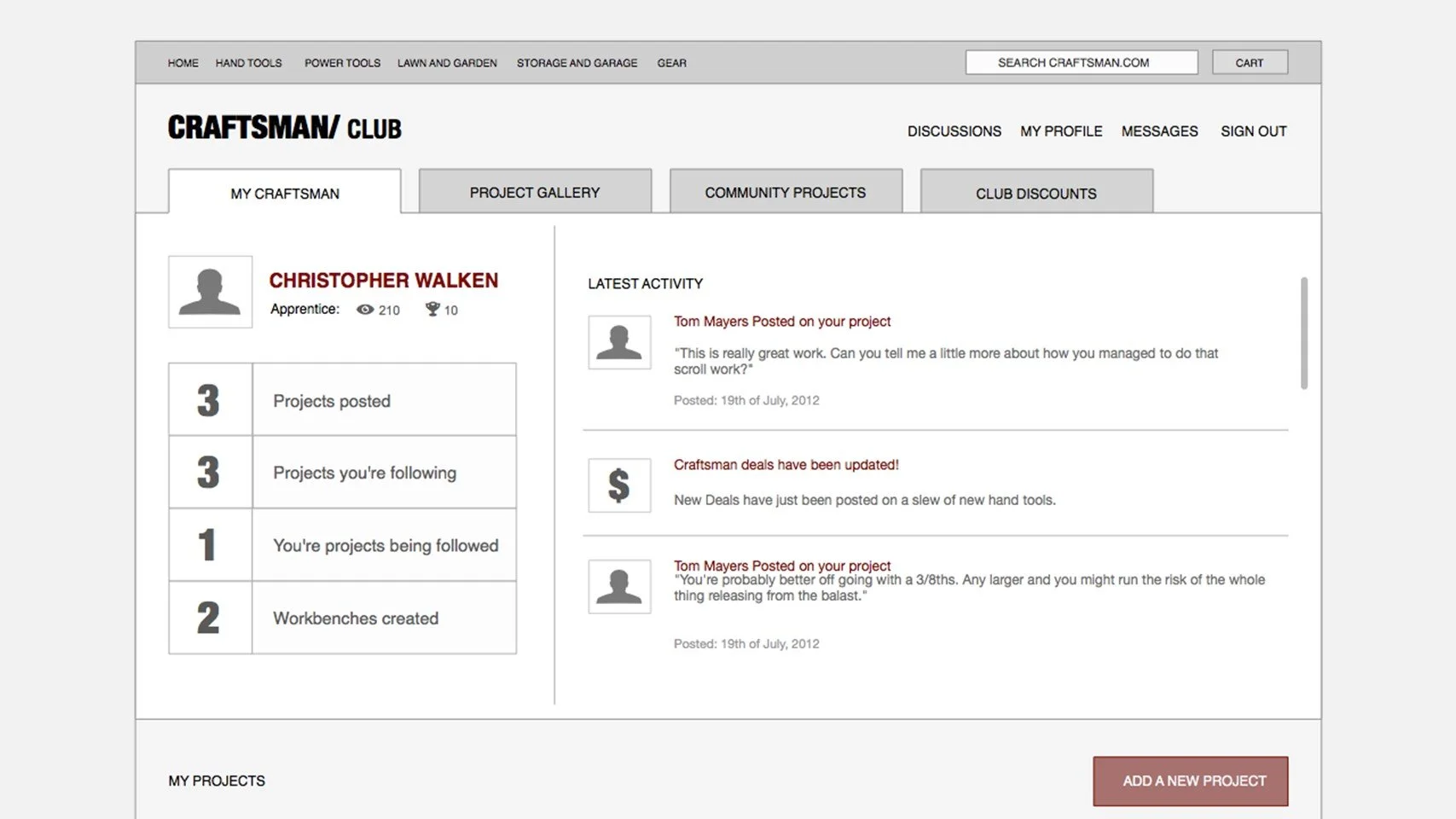Open the dollar sign deals icon

(x=619, y=485)
